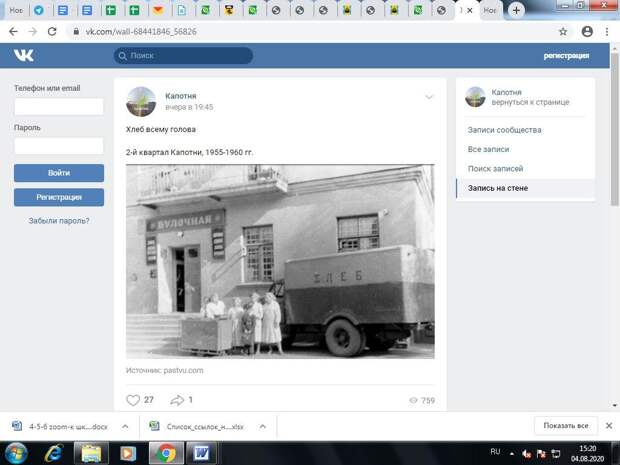Reload the page in browser
This screenshot has height=465, width=620.
coord(52,32)
